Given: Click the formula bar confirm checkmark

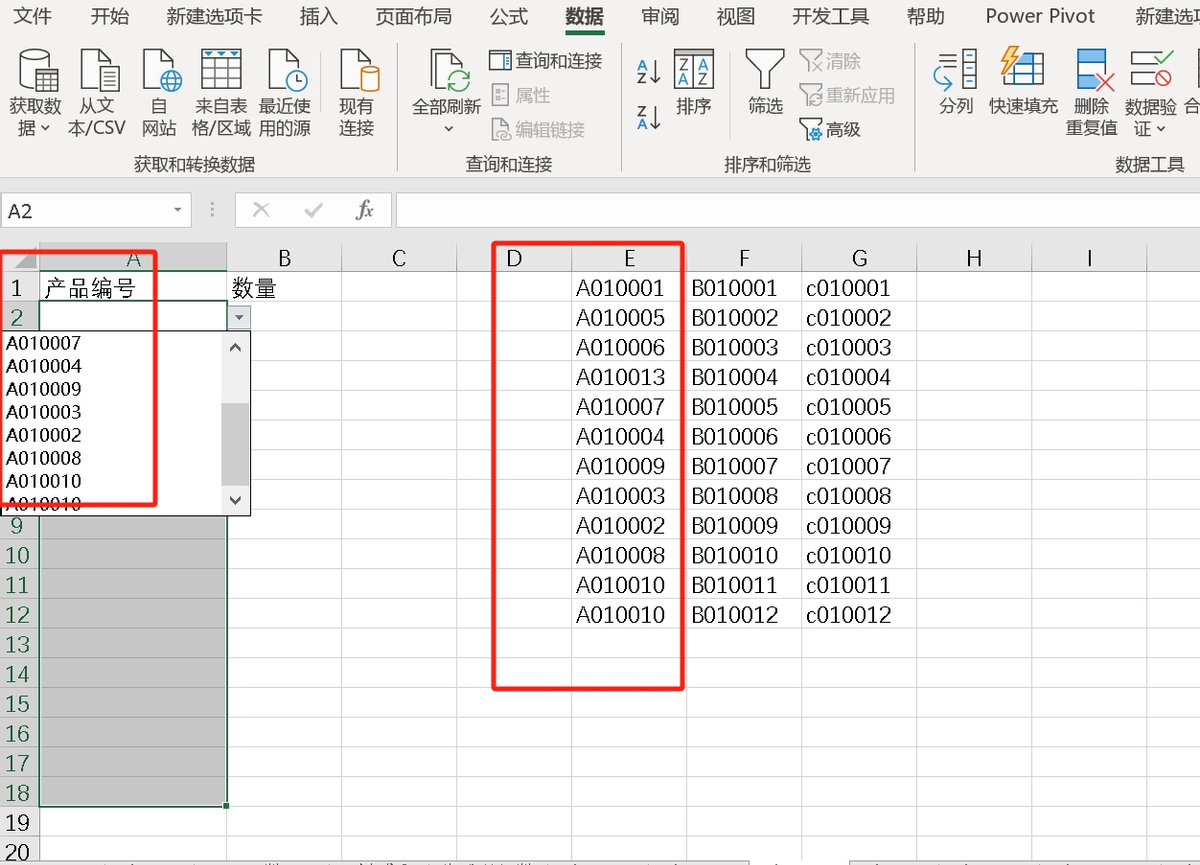Looking at the screenshot, I should (313, 210).
